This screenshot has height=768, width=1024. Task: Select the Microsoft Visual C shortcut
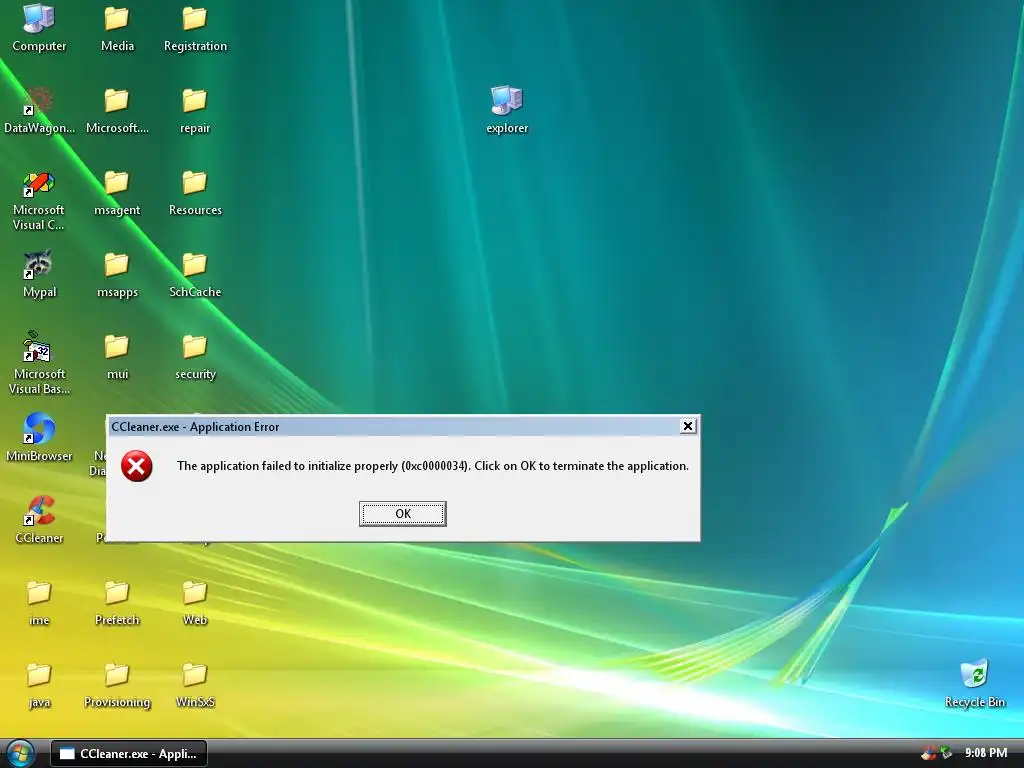(39, 200)
